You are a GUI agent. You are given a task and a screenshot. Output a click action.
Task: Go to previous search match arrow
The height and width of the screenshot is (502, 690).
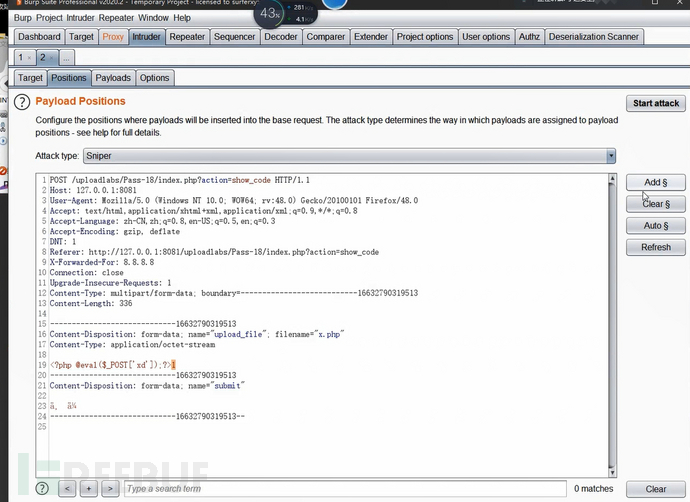(x=67, y=488)
